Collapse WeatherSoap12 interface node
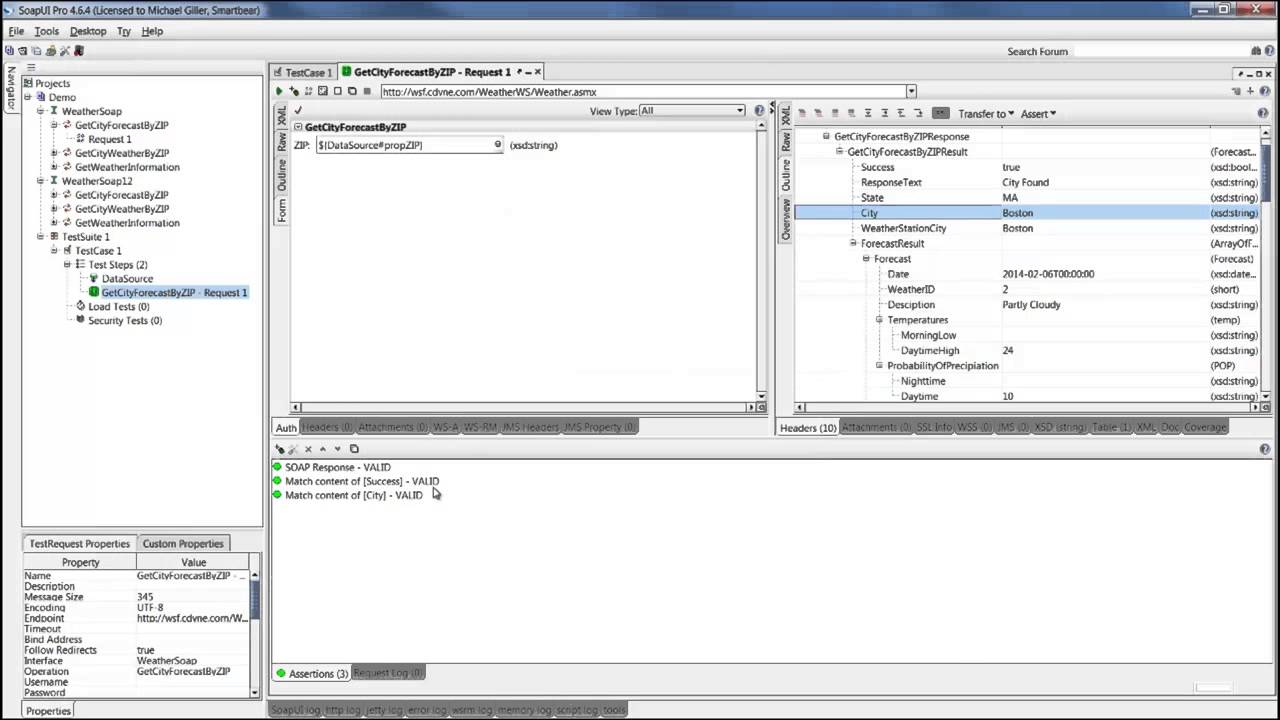 [x=41, y=181]
